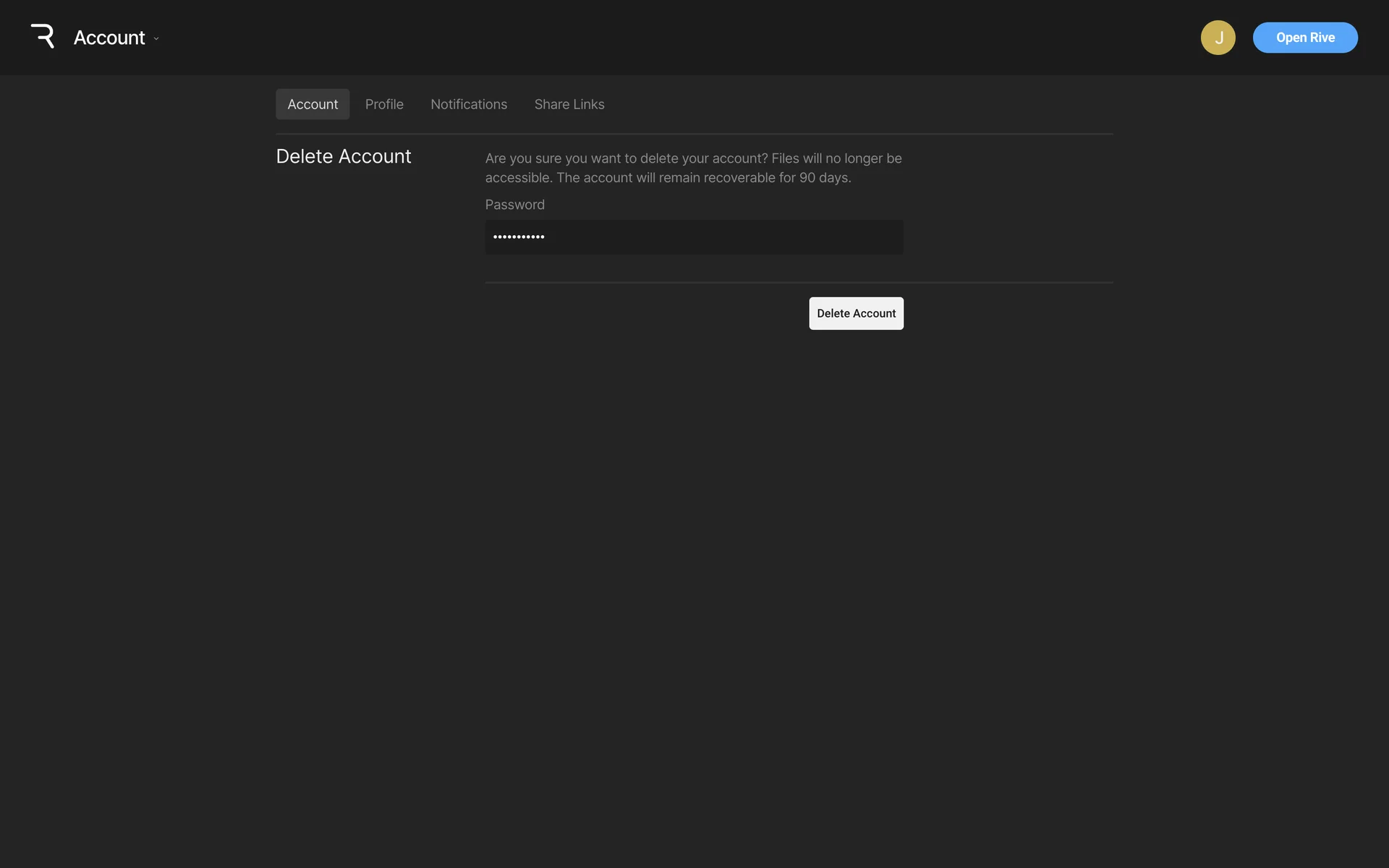Select the Account settings tab
The height and width of the screenshot is (868, 1389).
point(313,104)
